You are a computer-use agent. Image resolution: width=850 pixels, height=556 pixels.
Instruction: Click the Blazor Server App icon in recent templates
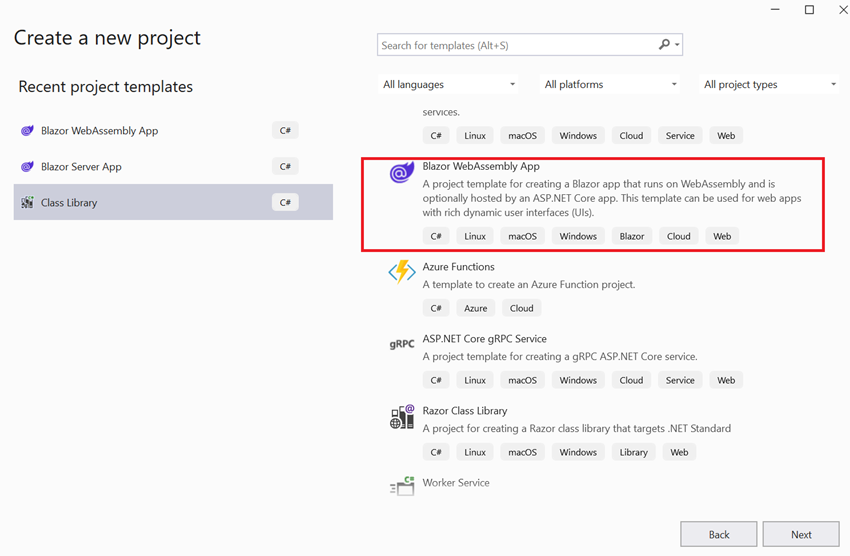tap(27, 167)
